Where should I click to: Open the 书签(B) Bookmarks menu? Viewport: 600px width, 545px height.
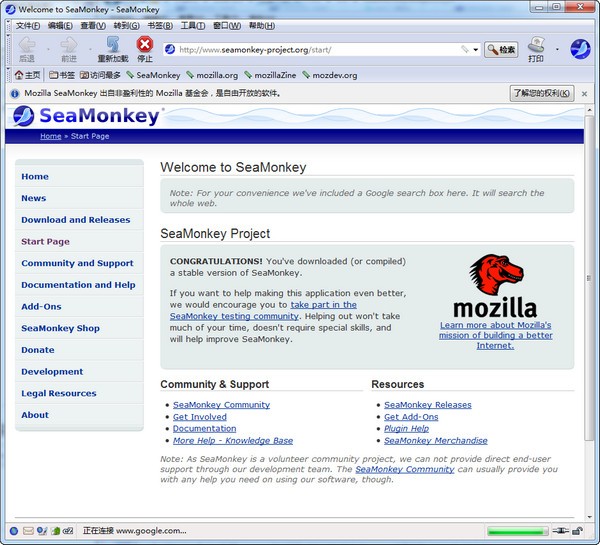160,26
